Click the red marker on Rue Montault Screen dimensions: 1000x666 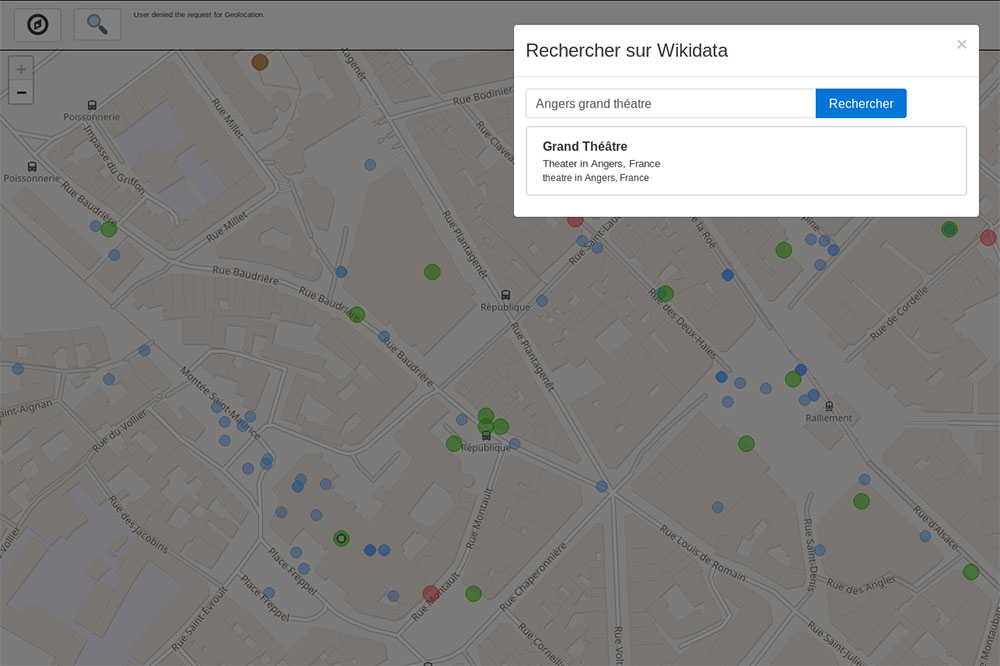pyautogui.click(x=431, y=593)
